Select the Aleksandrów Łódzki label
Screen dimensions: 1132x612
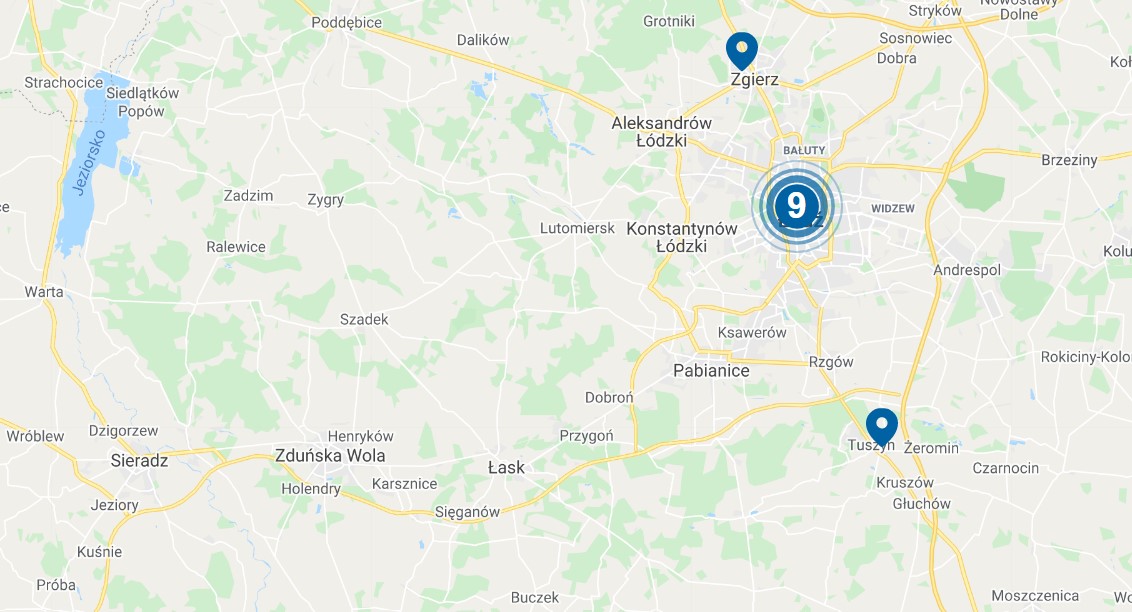tap(661, 132)
